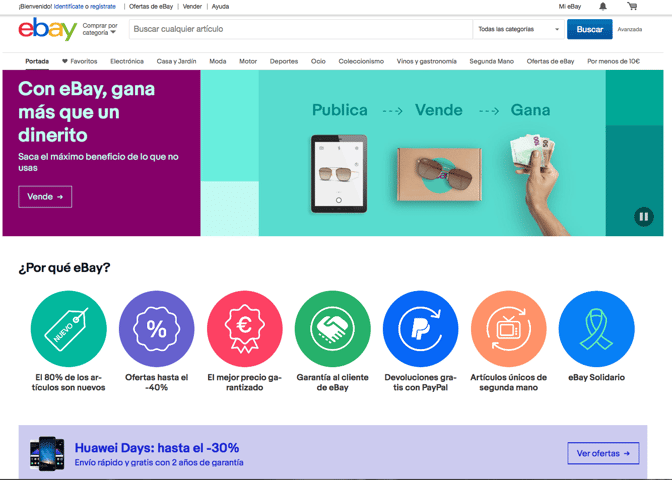Click 'Artículos únicos de segunda mano' label
Image resolution: width=672 pixels, height=480 pixels.
[x=509, y=382]
